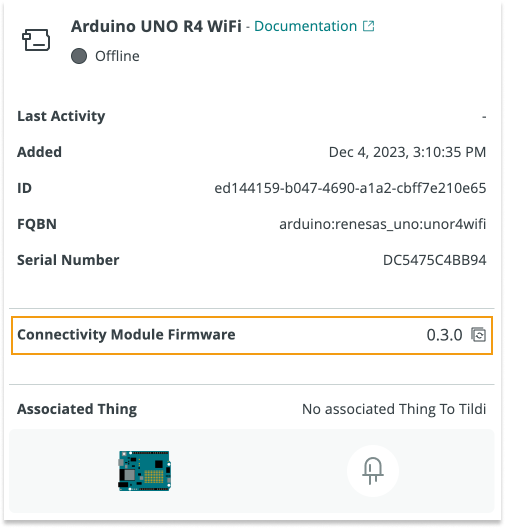
Task: Click the gray Offline status indicator dot
Action: (79, 56)
